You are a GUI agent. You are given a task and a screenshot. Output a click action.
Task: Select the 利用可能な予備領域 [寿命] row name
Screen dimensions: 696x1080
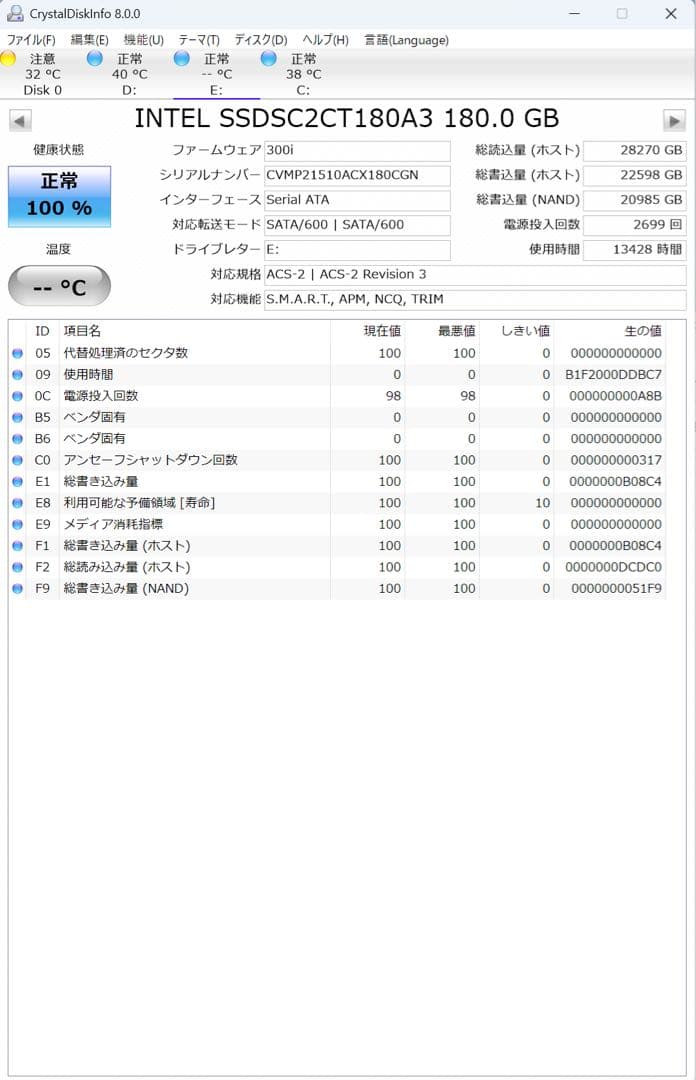pos(139,502)
